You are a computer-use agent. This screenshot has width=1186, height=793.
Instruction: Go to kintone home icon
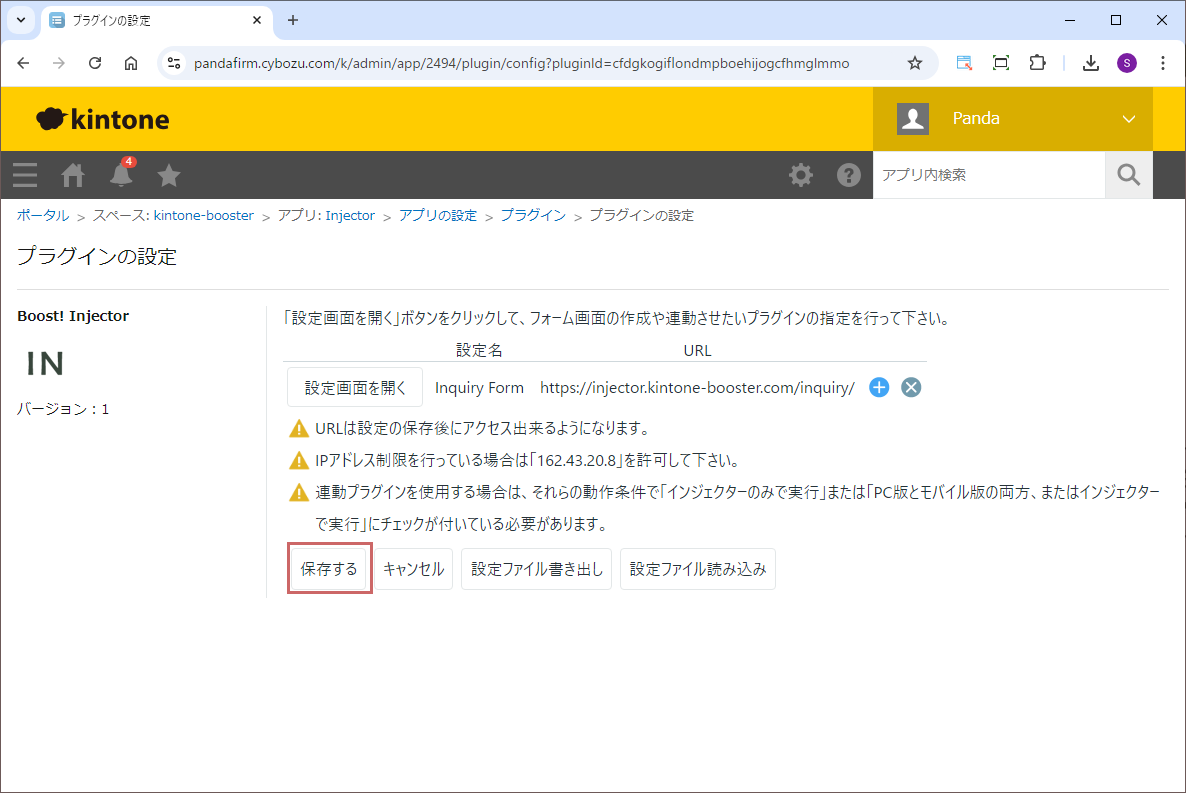coord(73,175)
